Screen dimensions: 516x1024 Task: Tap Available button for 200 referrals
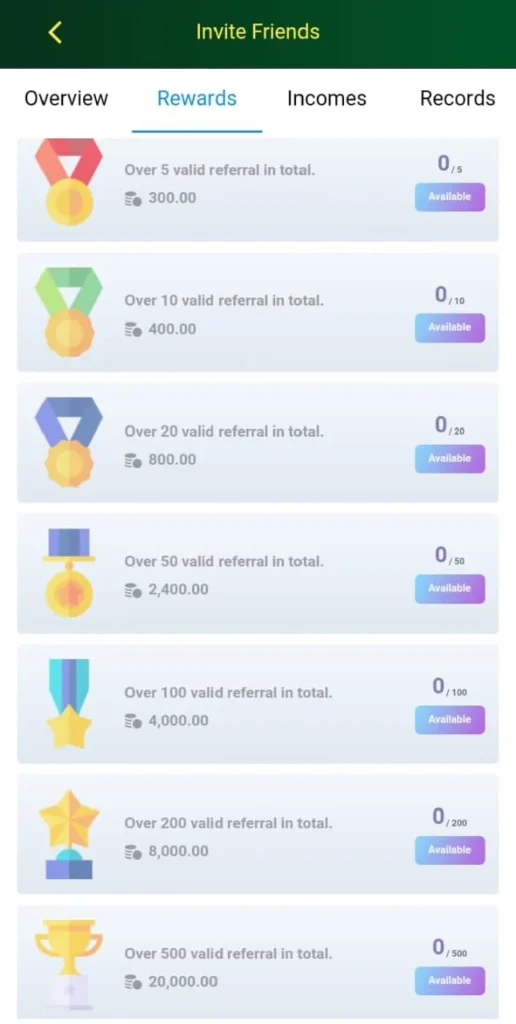[x=450, y=850]
